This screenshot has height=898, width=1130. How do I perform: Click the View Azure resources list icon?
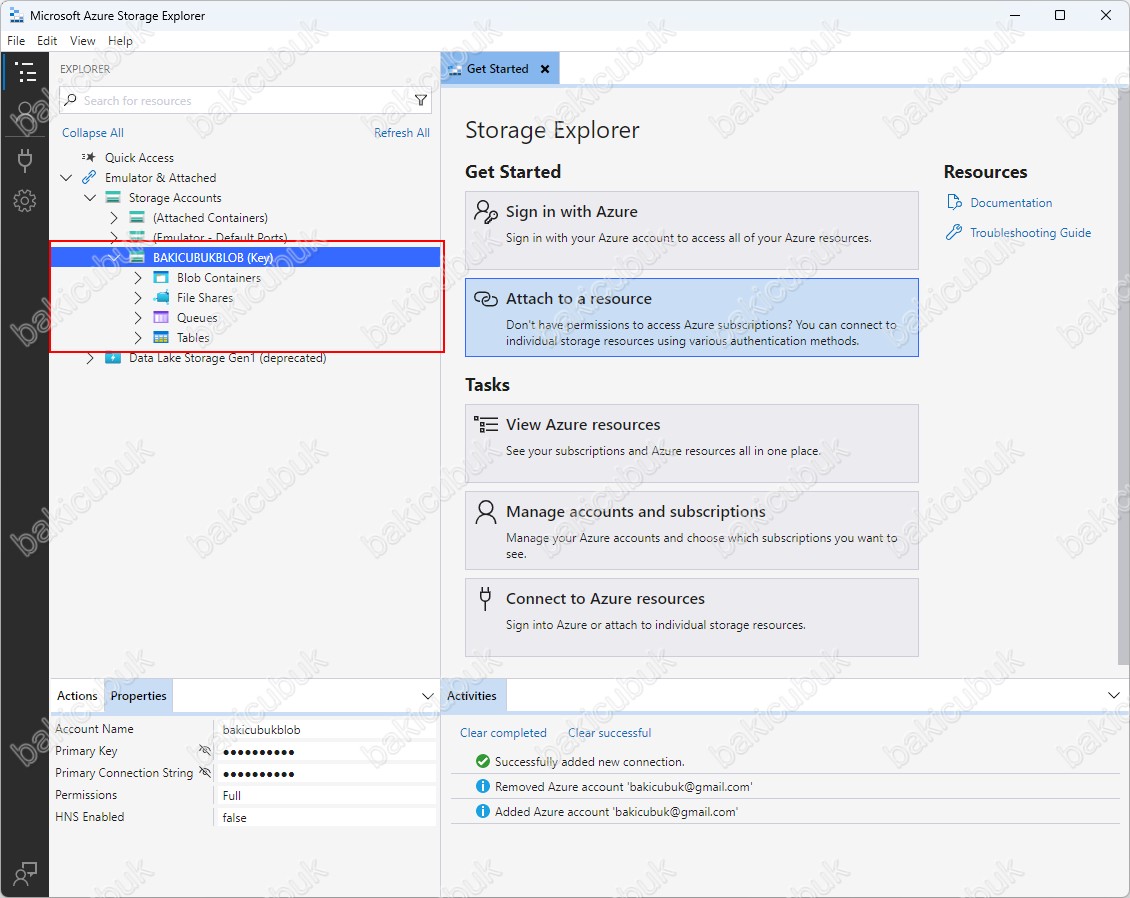click(x=486, y=424)
